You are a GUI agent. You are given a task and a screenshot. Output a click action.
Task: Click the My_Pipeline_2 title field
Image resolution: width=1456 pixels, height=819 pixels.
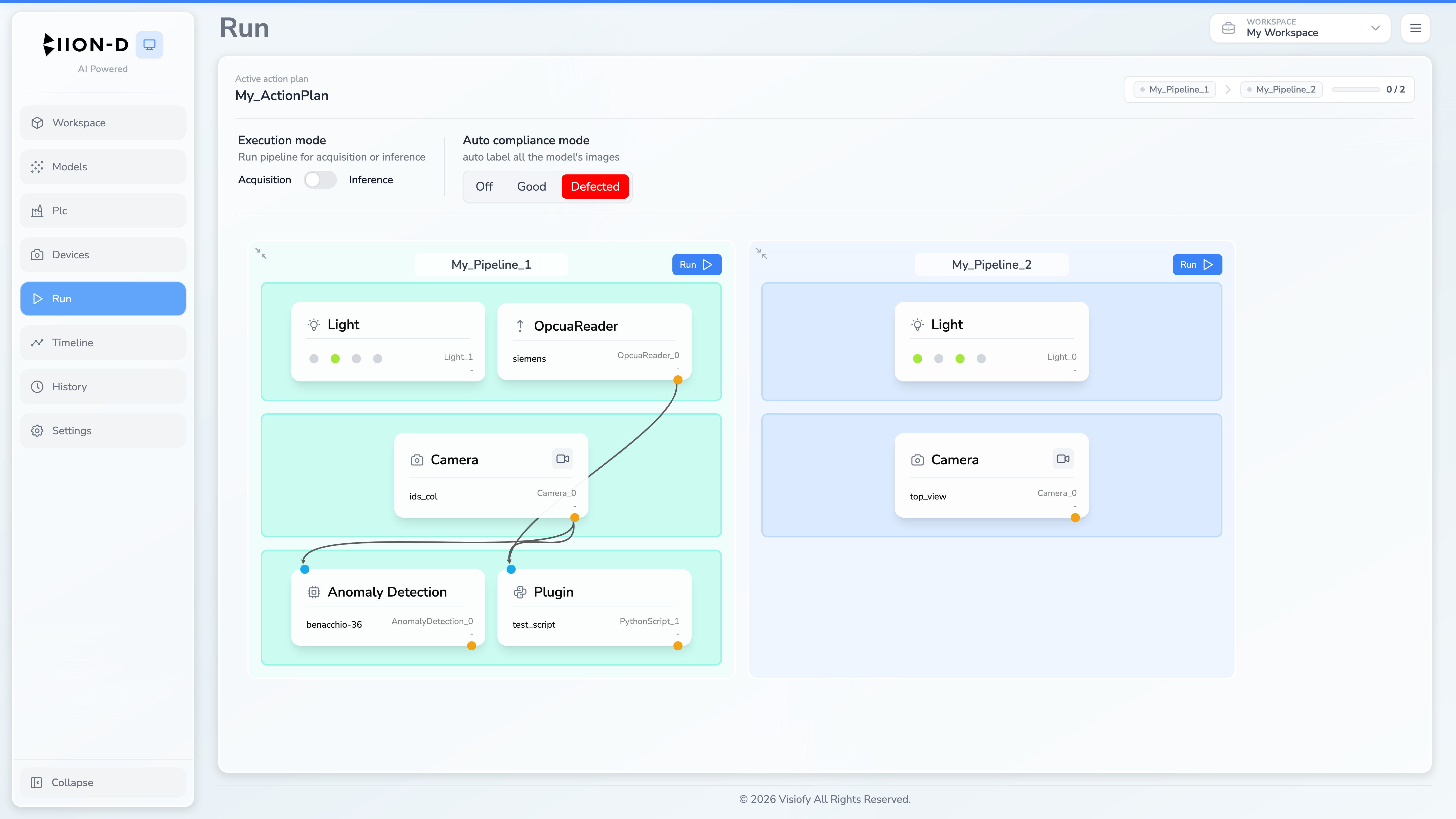[x=991, y=264]
